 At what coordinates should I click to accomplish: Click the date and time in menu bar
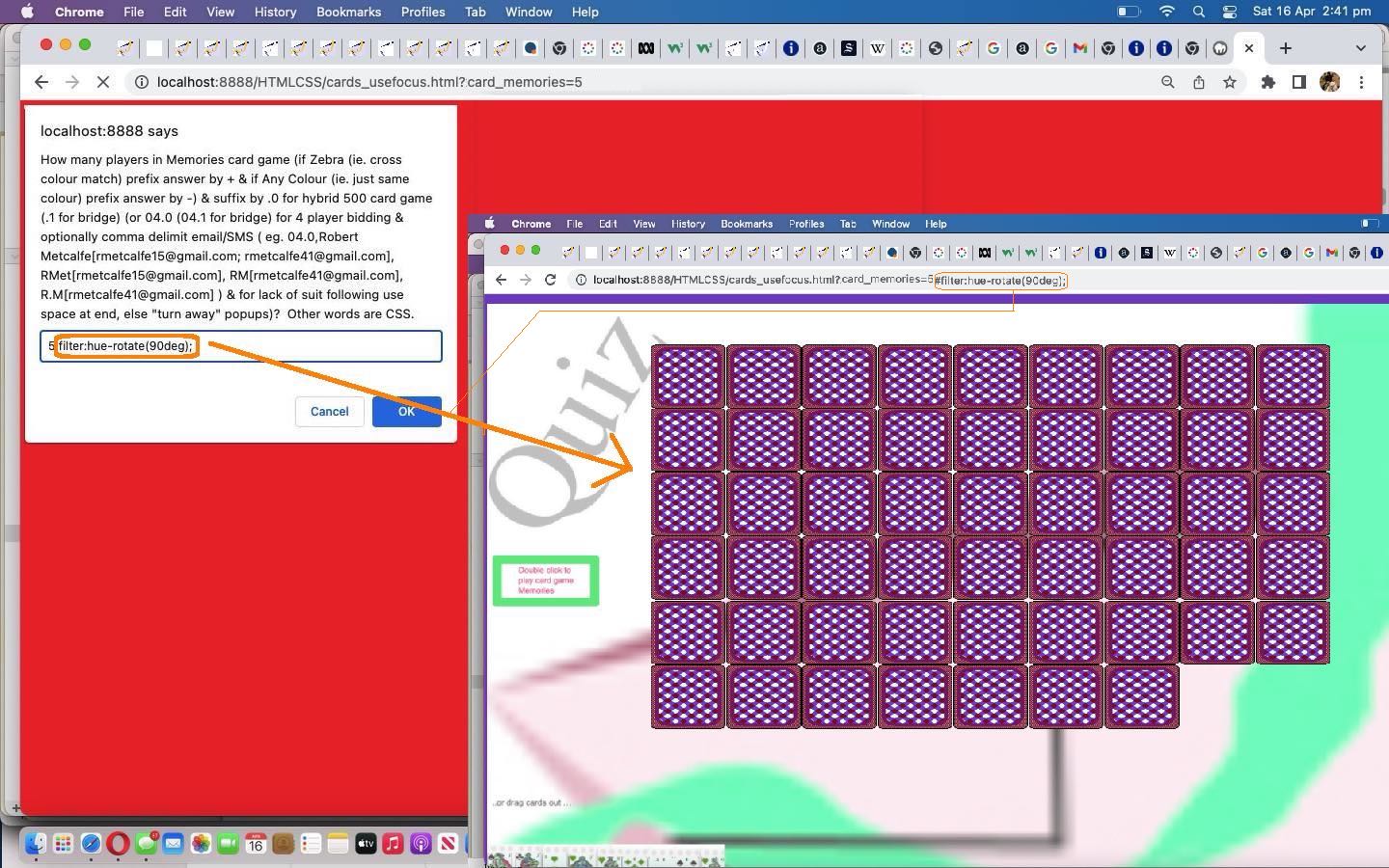pos(1311,12)
